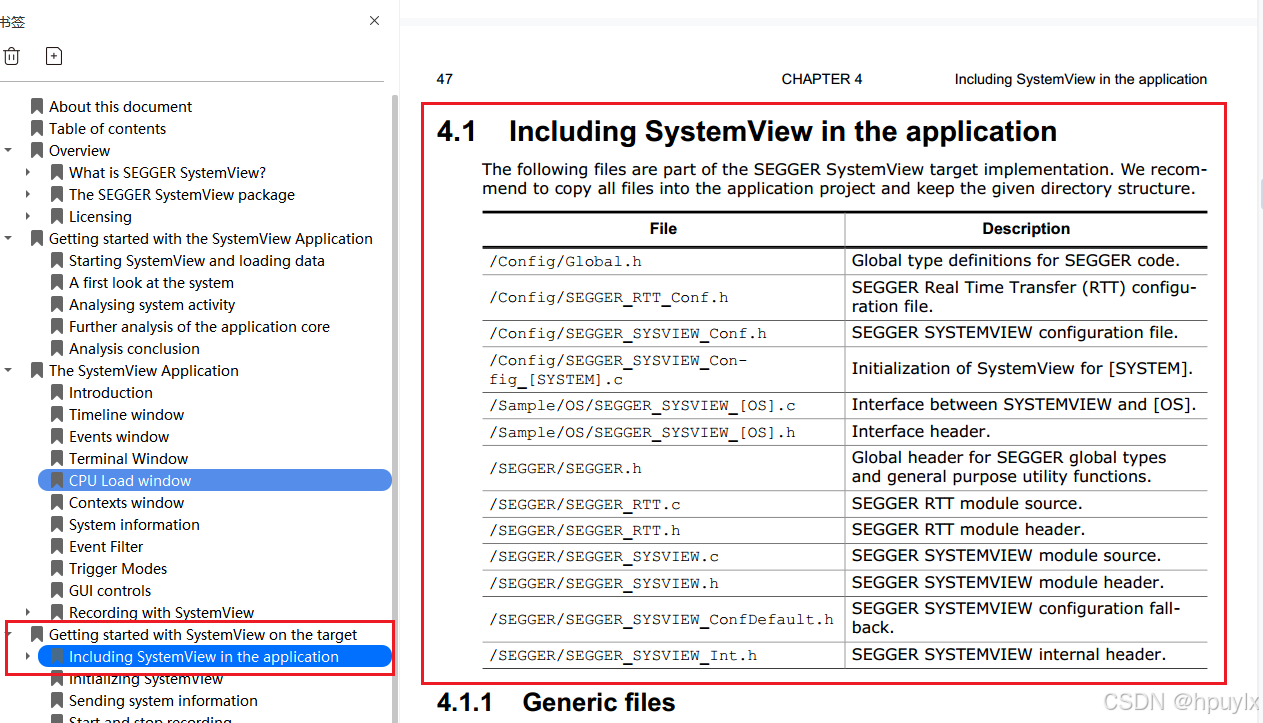Click the bookmark icon beside GUI controls
The height and width of the screenshot is (723, 1263).
tap(56, 590)
